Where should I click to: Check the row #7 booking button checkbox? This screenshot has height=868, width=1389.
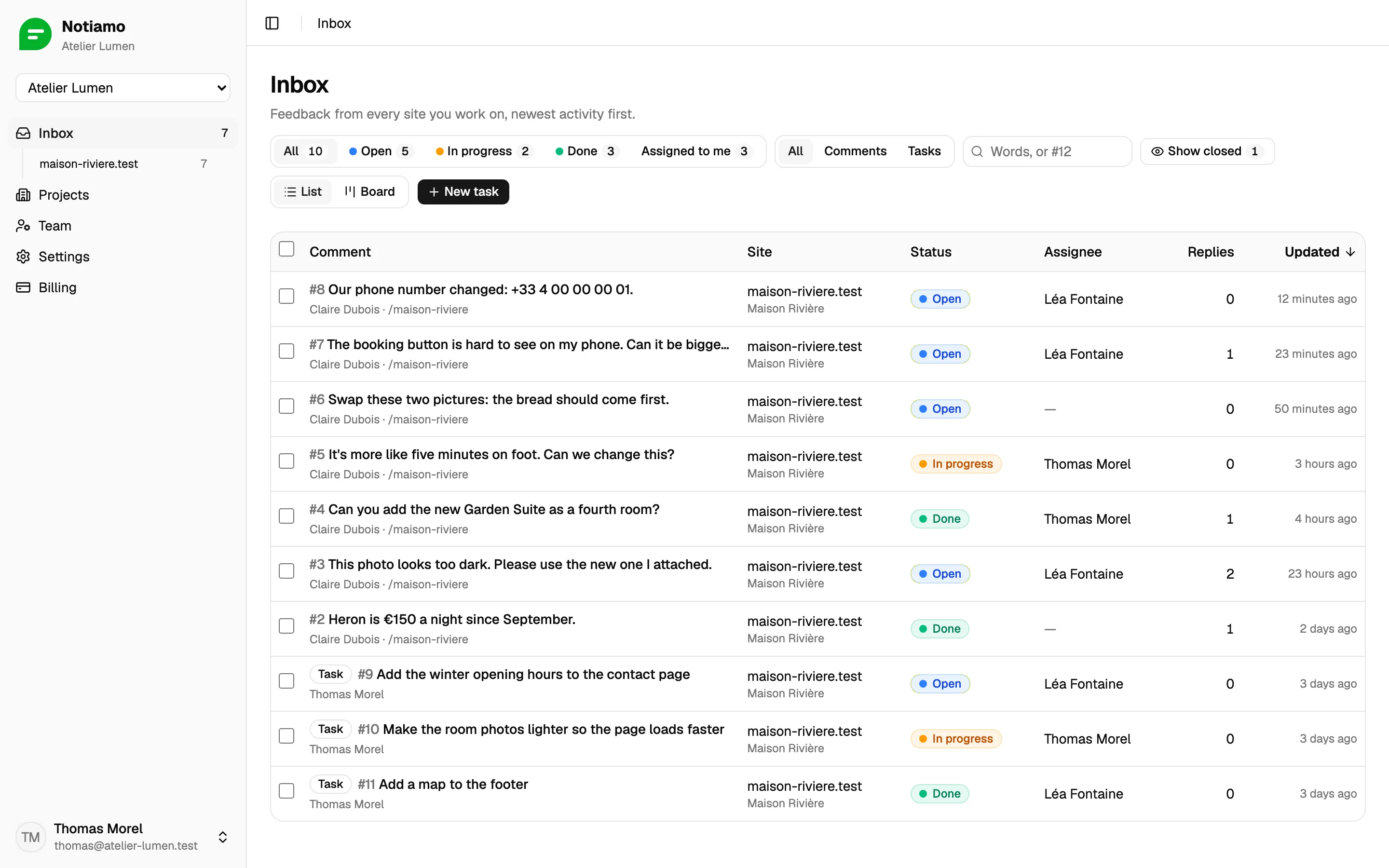coord(286,352)
